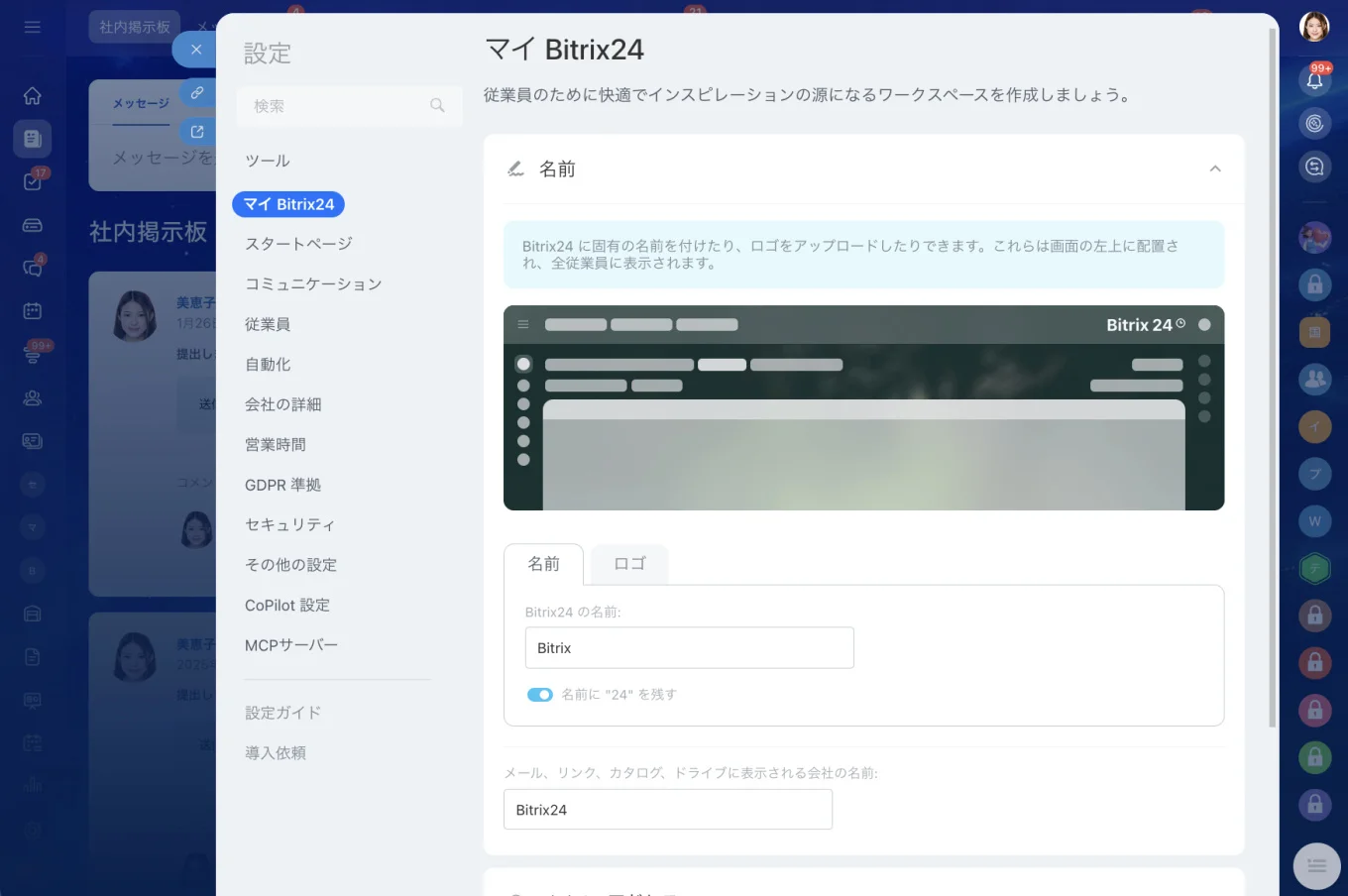
Task: Open the drive icon in the left sidebar
Action: tap(33, 225)
